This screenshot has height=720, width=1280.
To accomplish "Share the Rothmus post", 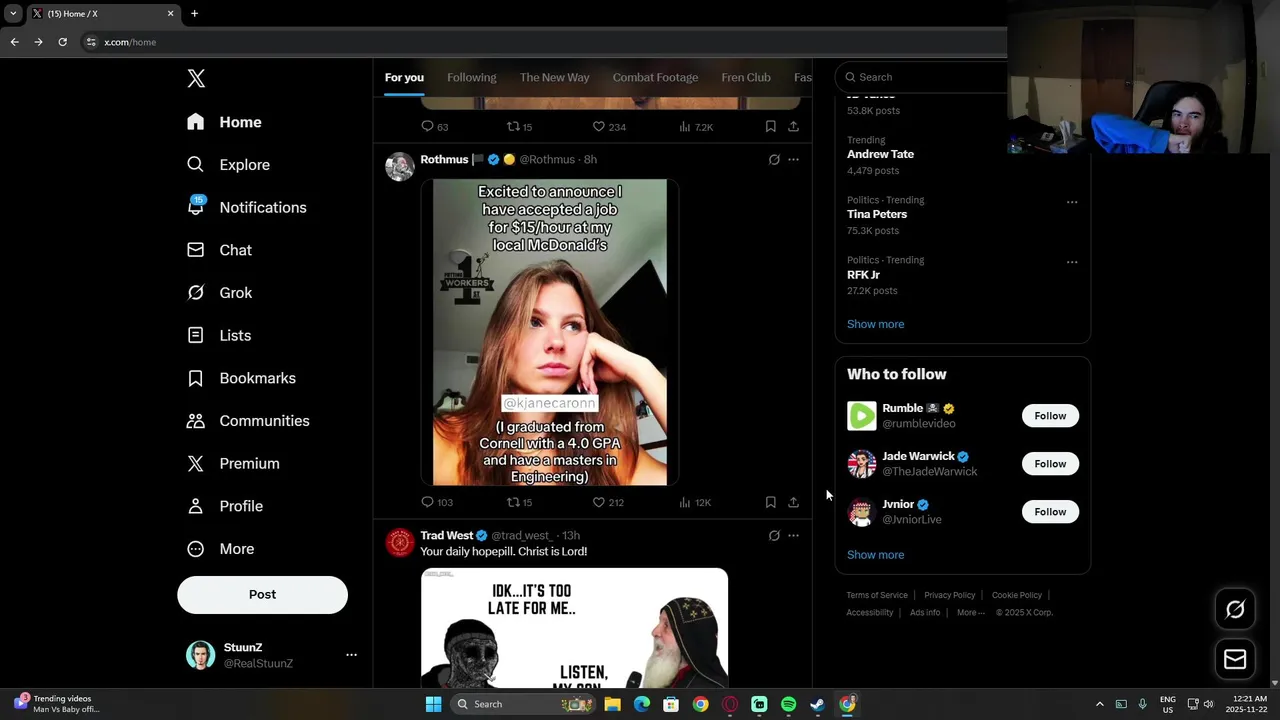I will tap(793, 502).
